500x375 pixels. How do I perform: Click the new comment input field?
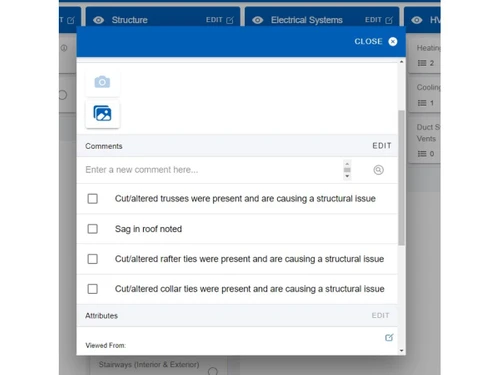[213, 170]
